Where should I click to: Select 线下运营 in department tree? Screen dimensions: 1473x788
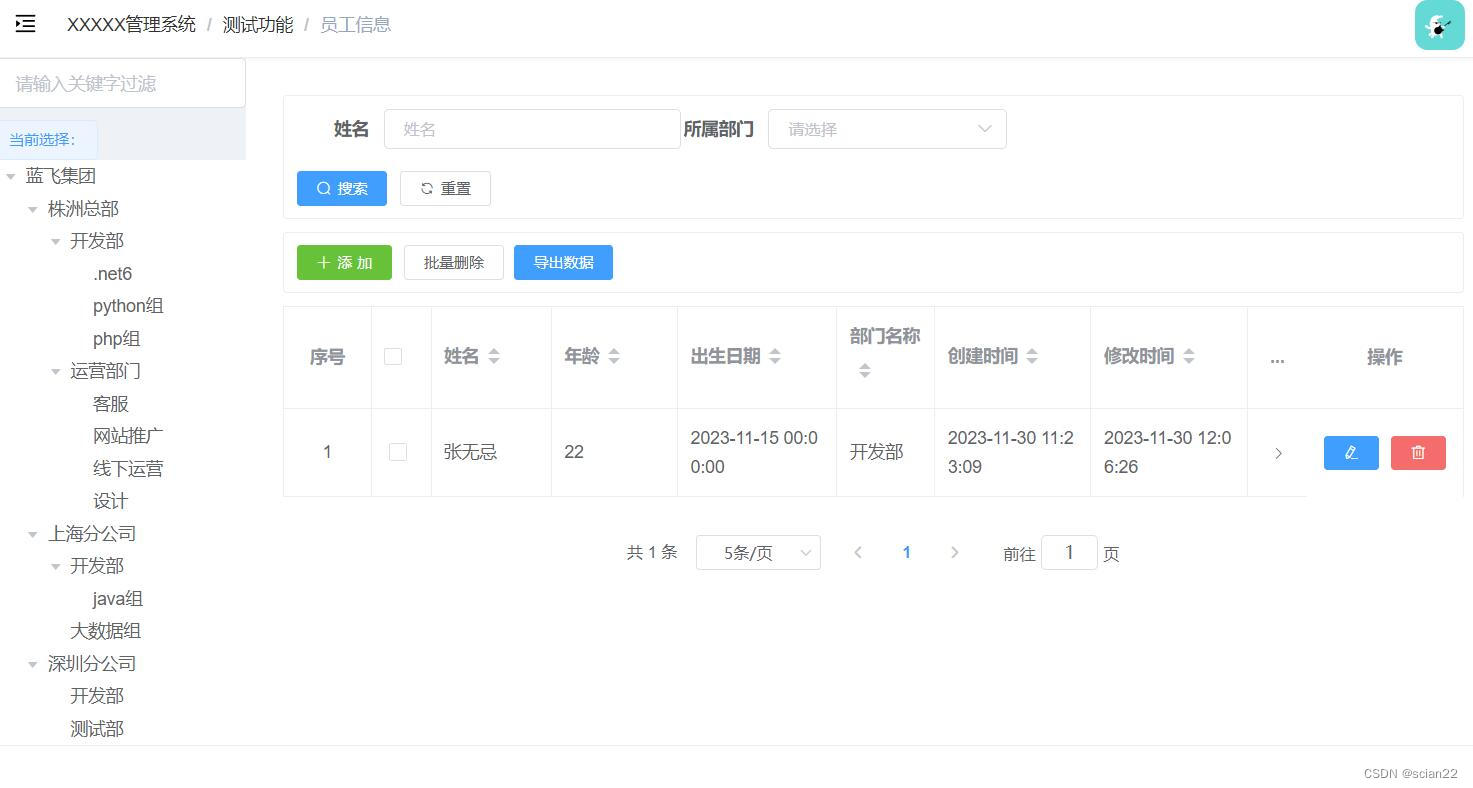[128, 469]
